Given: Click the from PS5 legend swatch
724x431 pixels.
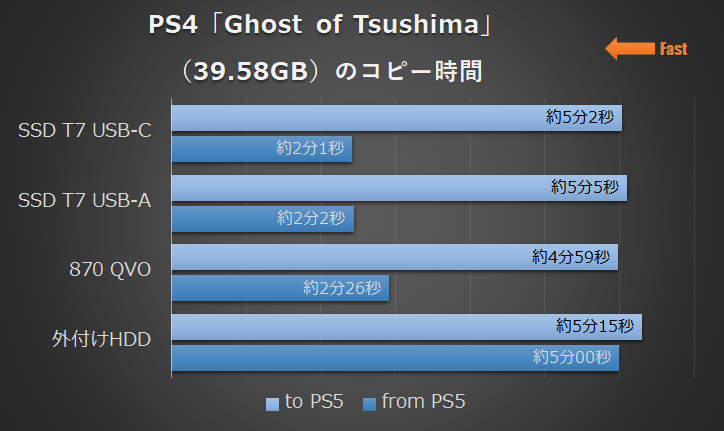Looking at the screenshot, I should 369,404.
